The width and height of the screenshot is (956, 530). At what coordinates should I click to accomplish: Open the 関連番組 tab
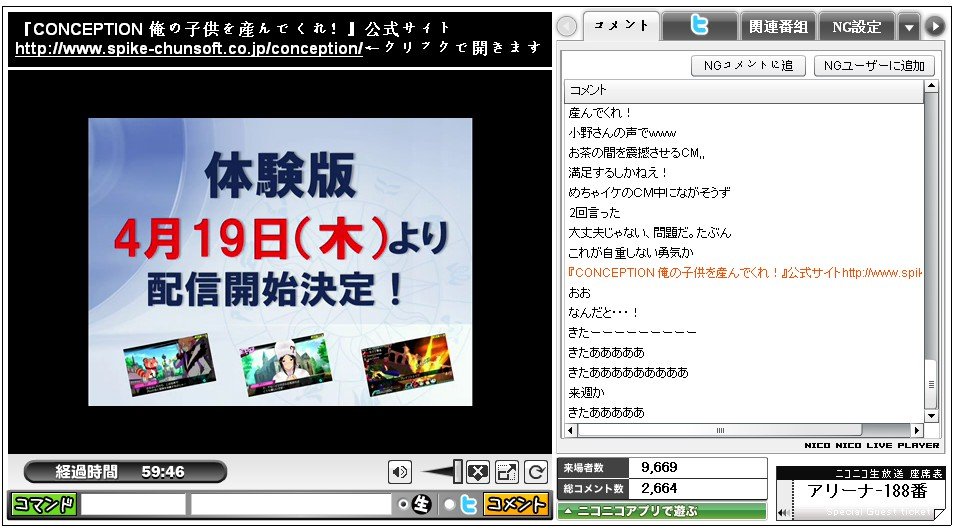pyautogui.click(x=778, y=26)
